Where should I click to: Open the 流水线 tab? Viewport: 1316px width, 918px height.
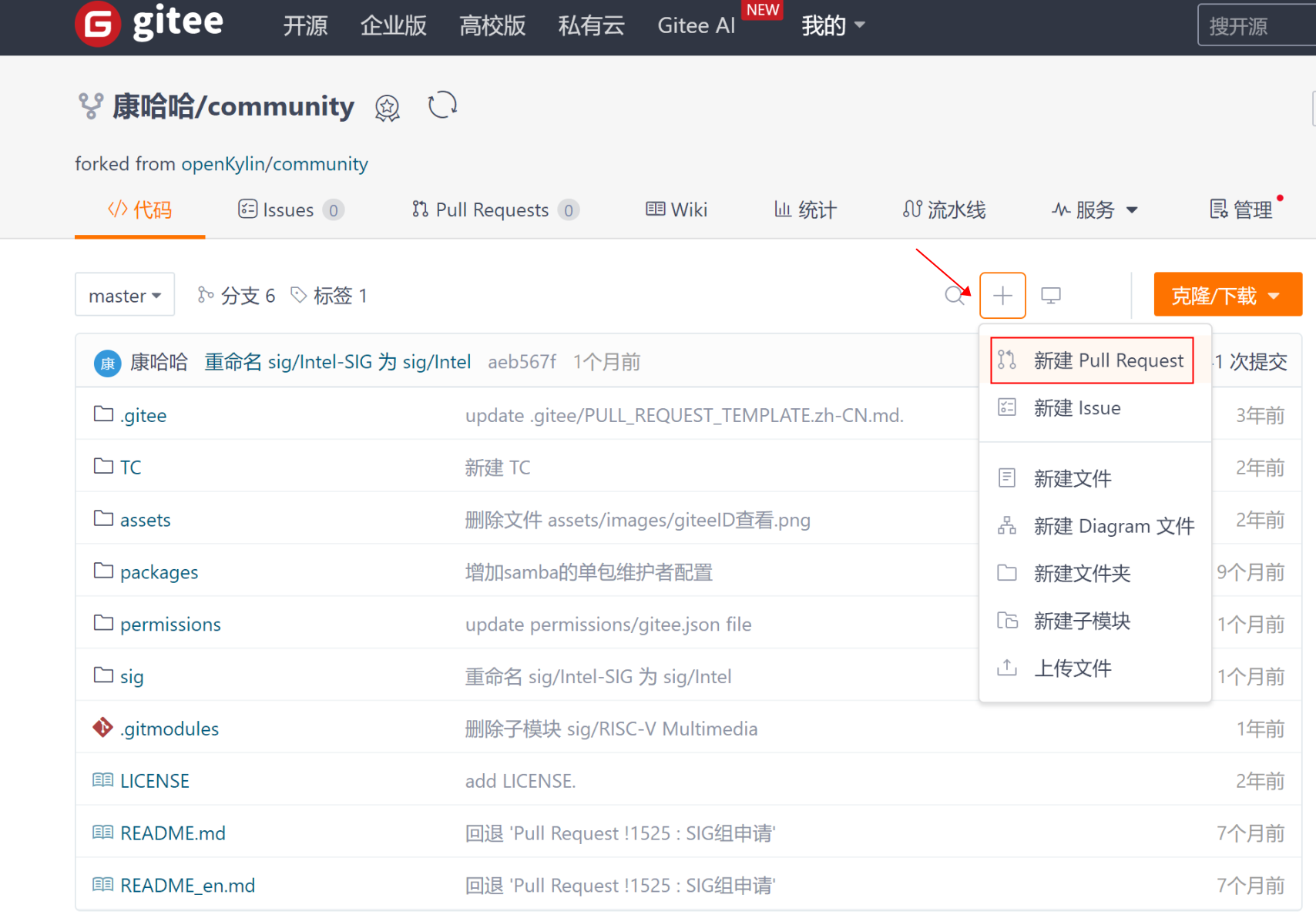944,209
